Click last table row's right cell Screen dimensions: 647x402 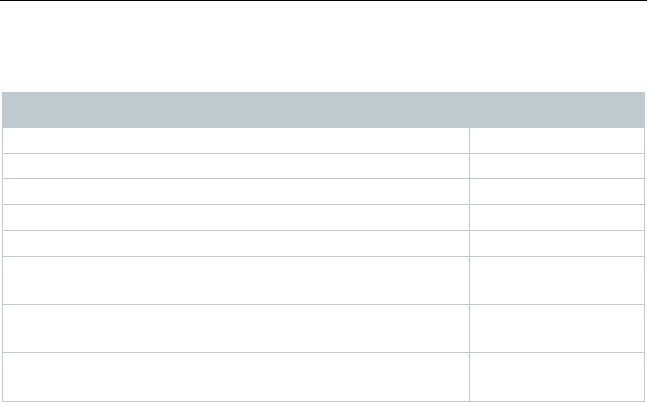point(557,376)
